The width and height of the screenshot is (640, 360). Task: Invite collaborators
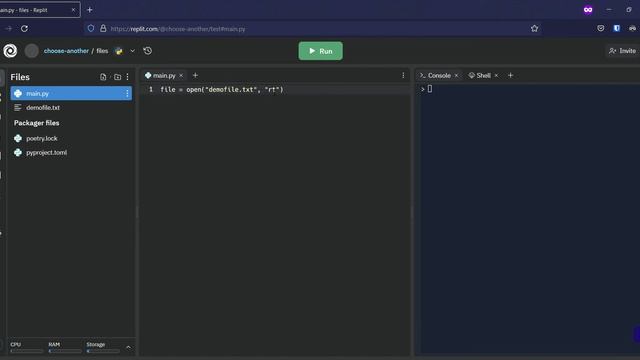click(622, 51)
